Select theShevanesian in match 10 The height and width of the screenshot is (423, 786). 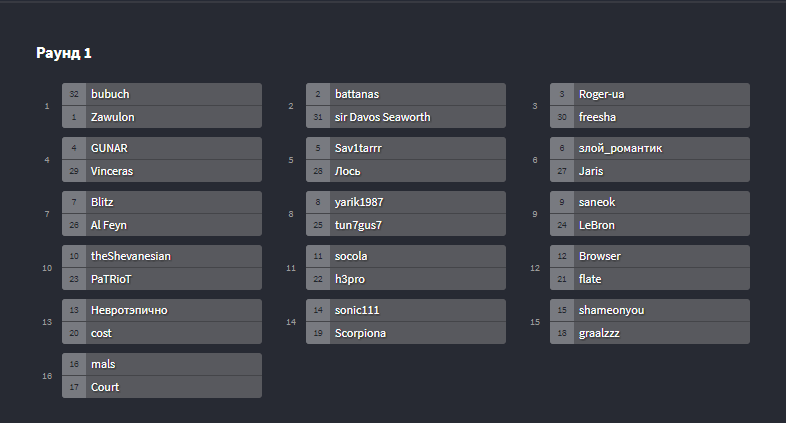click(162, 256)
